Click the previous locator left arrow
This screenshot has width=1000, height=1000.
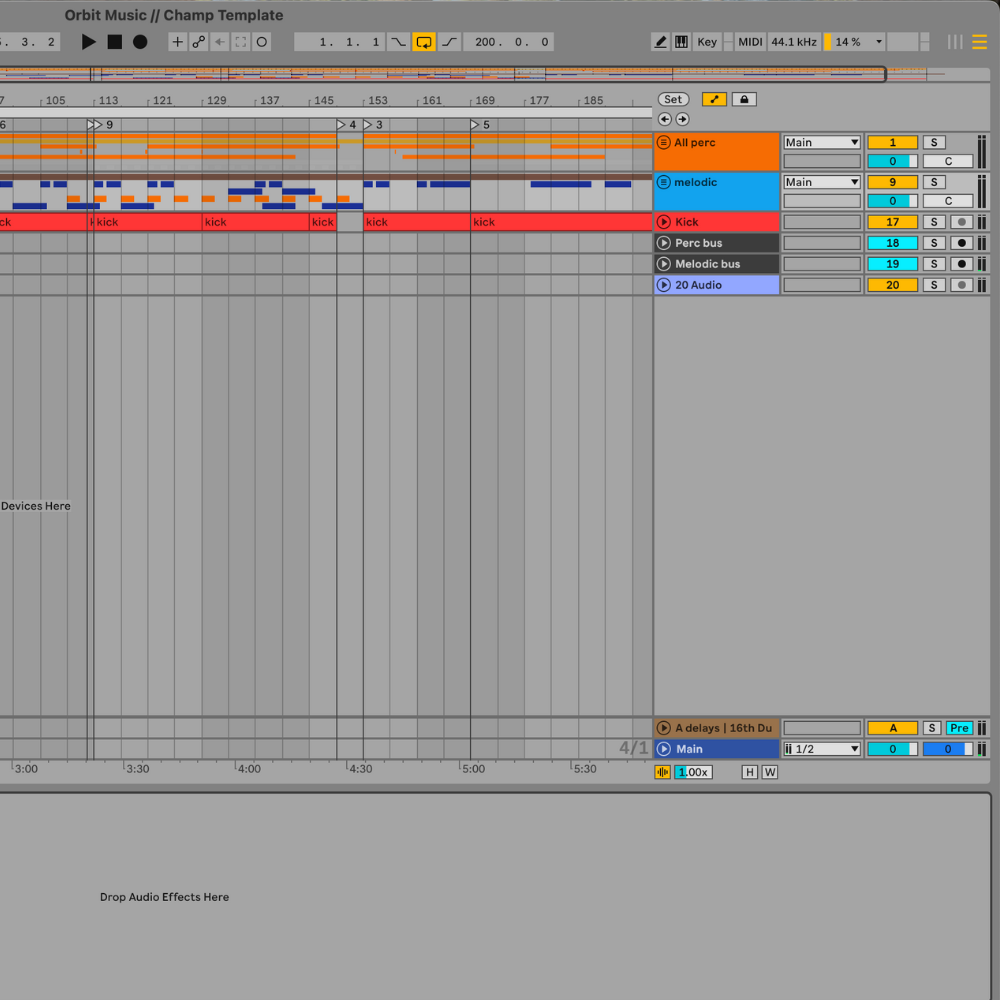[x=665, y=119]
